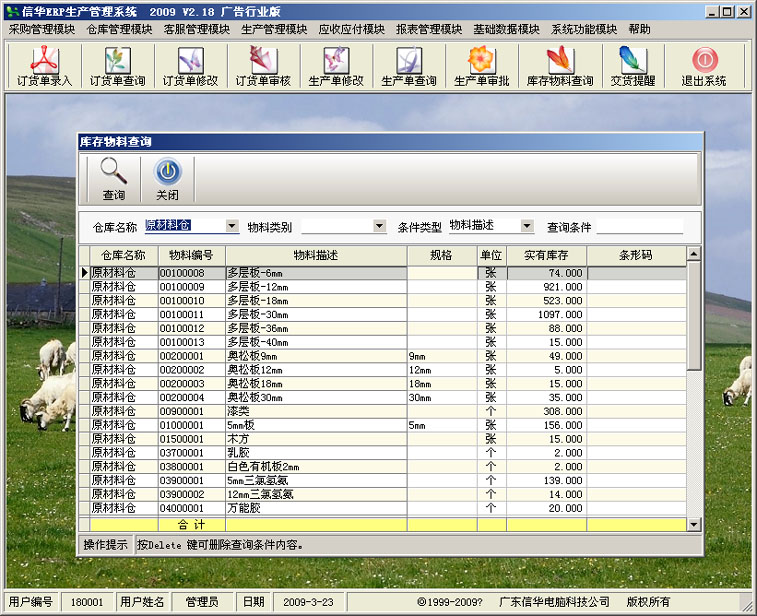Open 生产管理模块 menu
The width and height of the screenshot is (757, 616).
[274, 29]
